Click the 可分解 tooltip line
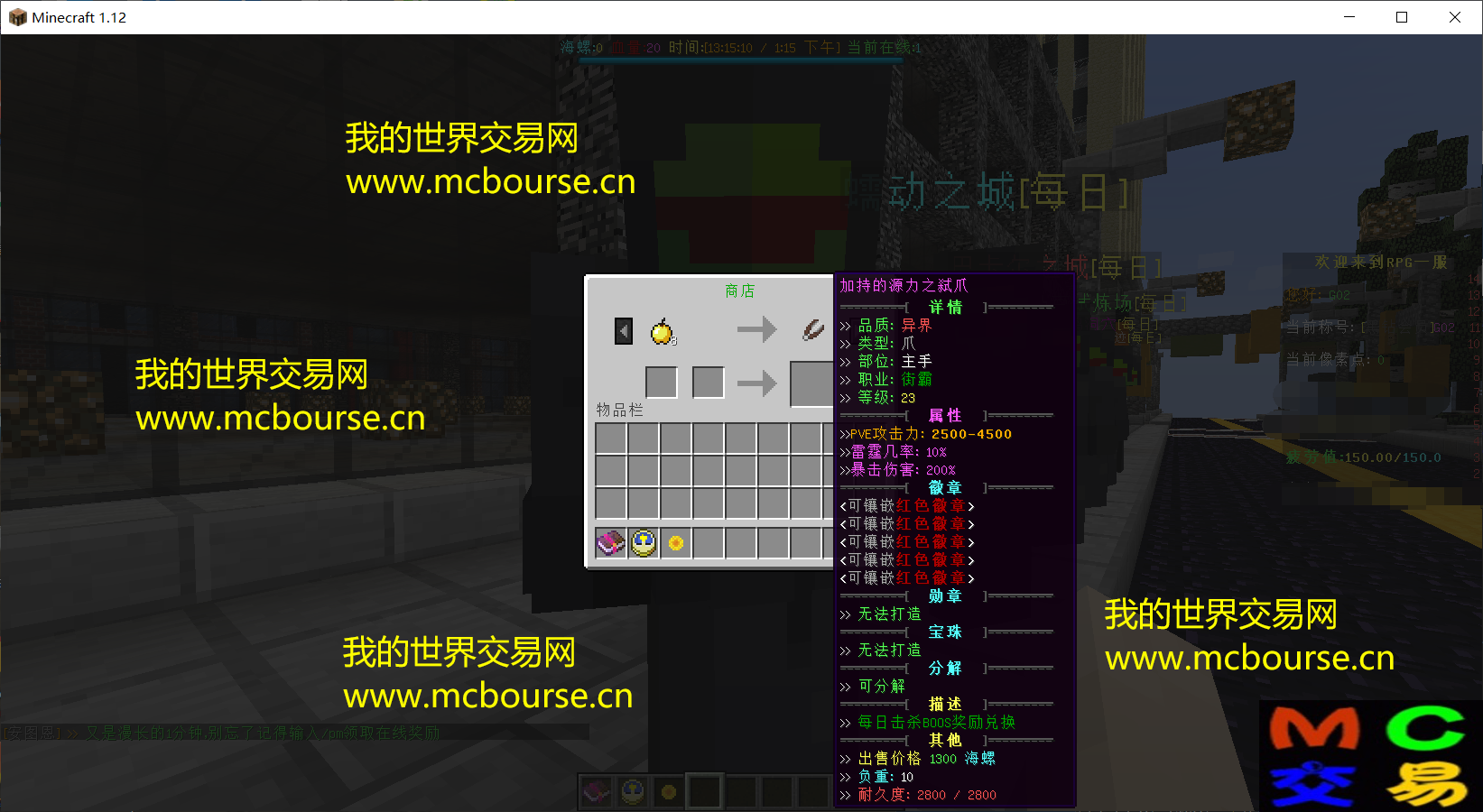 point(872,686)
